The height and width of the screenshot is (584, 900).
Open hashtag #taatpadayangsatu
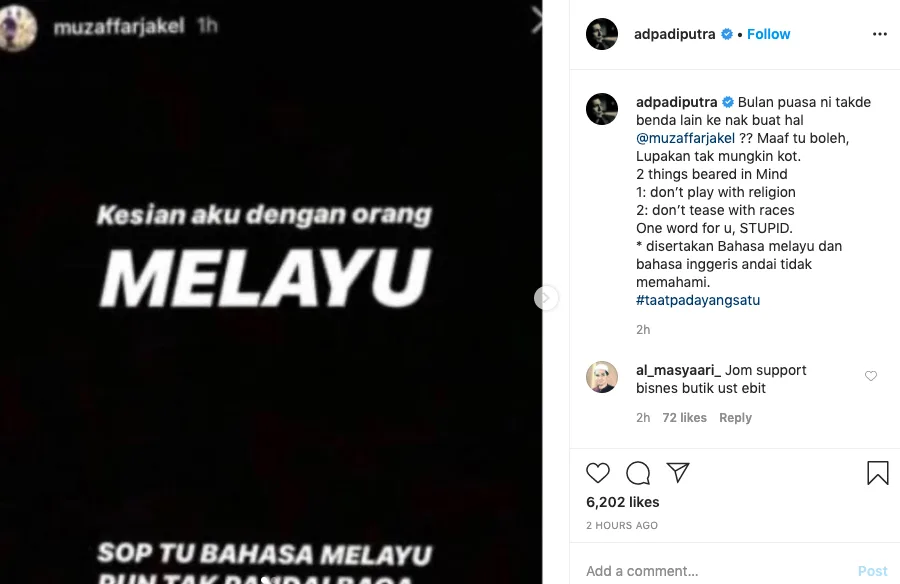click(698, 300)
